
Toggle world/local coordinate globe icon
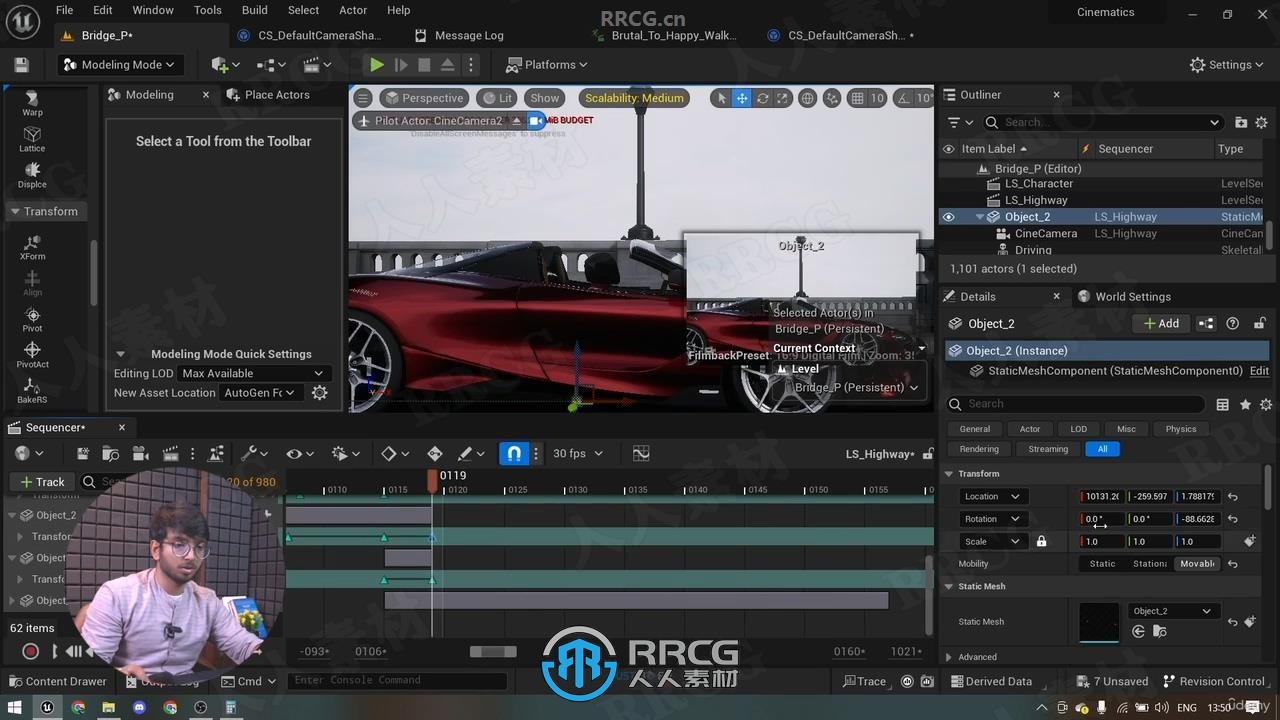[807, 98]
